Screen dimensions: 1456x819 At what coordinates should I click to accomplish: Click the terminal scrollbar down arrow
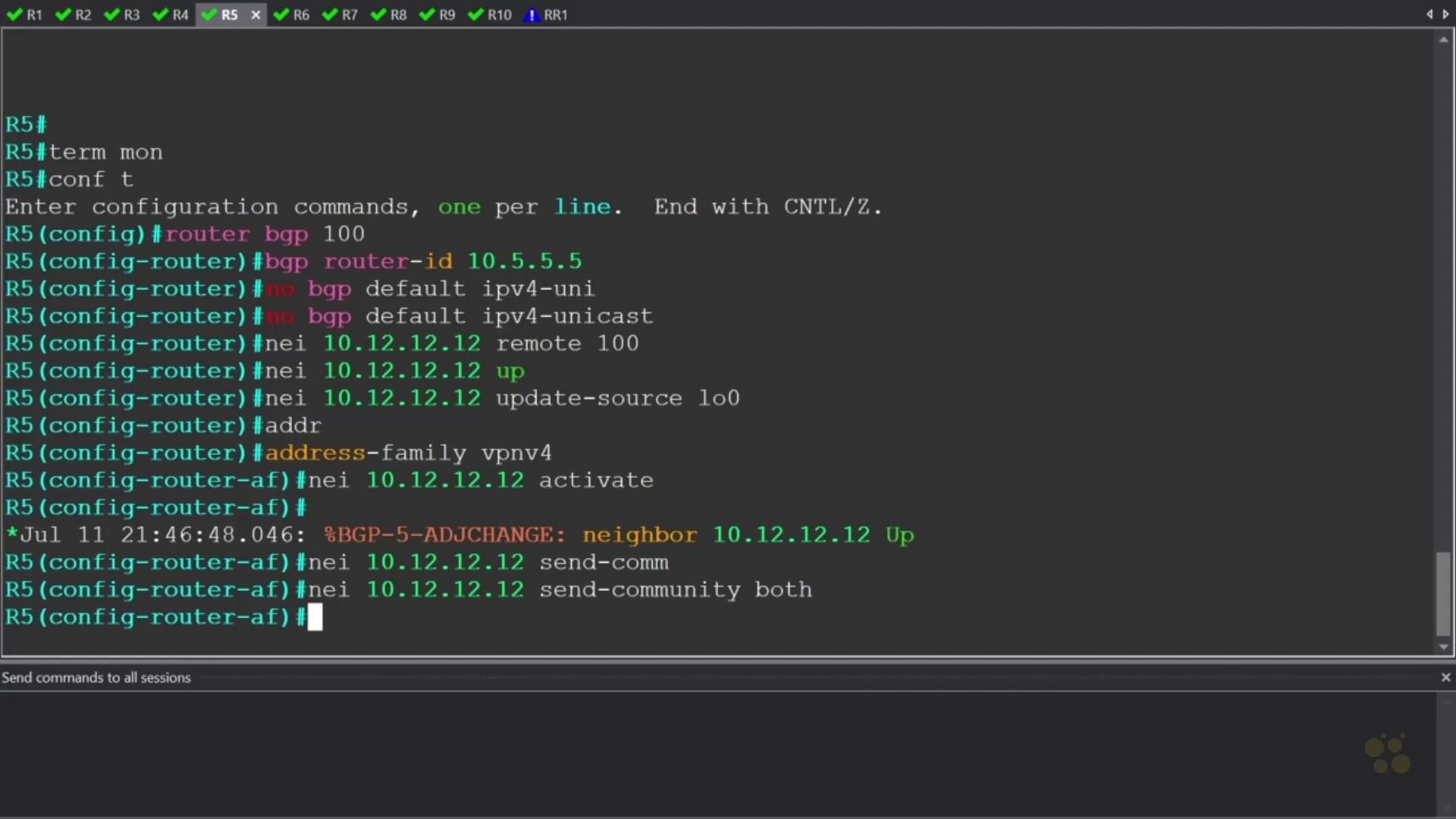click(1443, 647)
